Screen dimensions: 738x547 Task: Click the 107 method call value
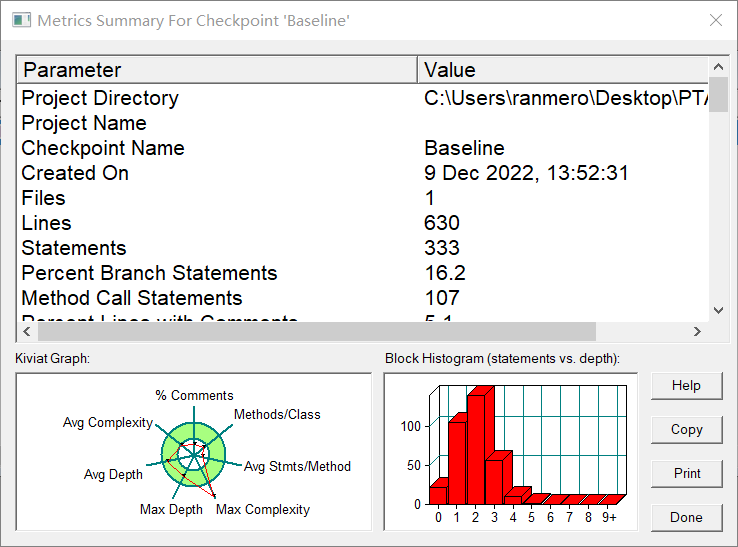click(x=441, y=298)
